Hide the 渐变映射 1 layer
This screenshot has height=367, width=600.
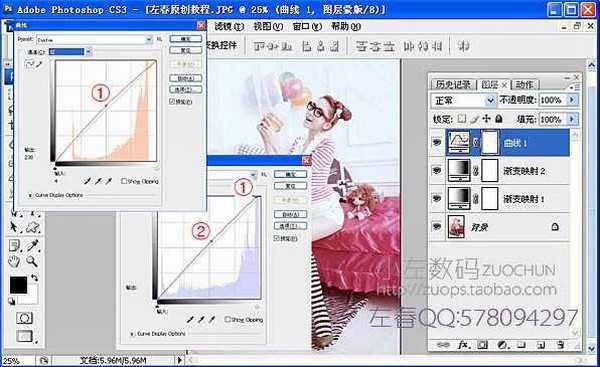point(437,198)
